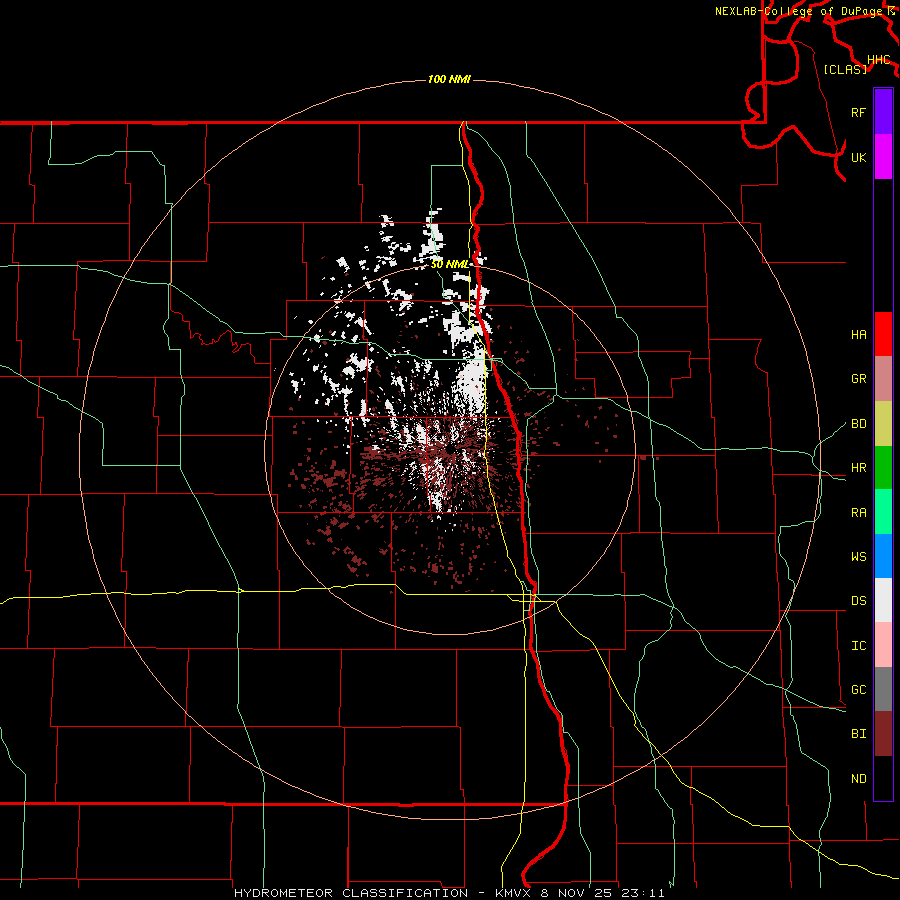Click the ND black legend swatch

click(x=883, y=778)
